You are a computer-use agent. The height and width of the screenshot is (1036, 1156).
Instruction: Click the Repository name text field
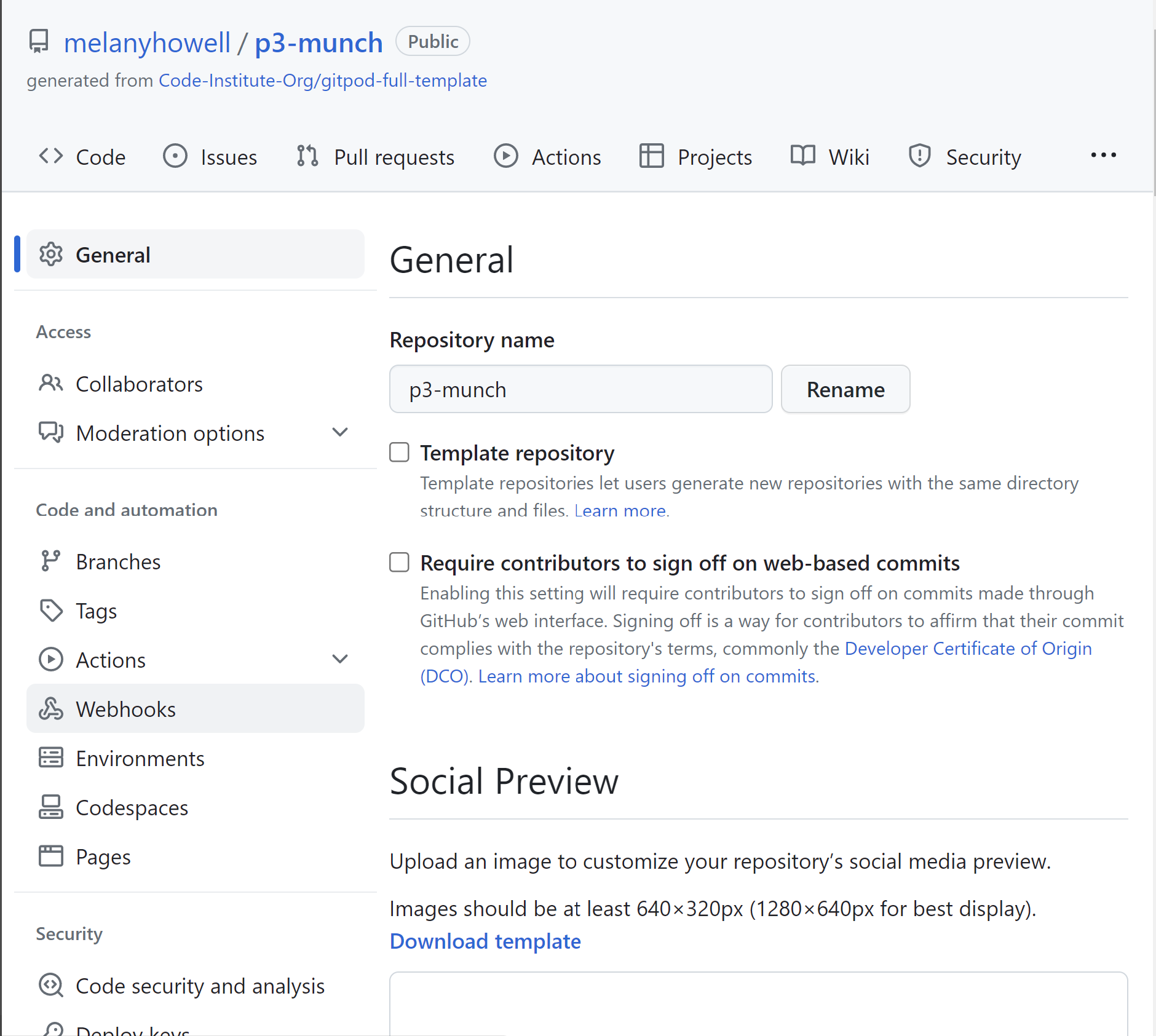[x=580, y=390]
